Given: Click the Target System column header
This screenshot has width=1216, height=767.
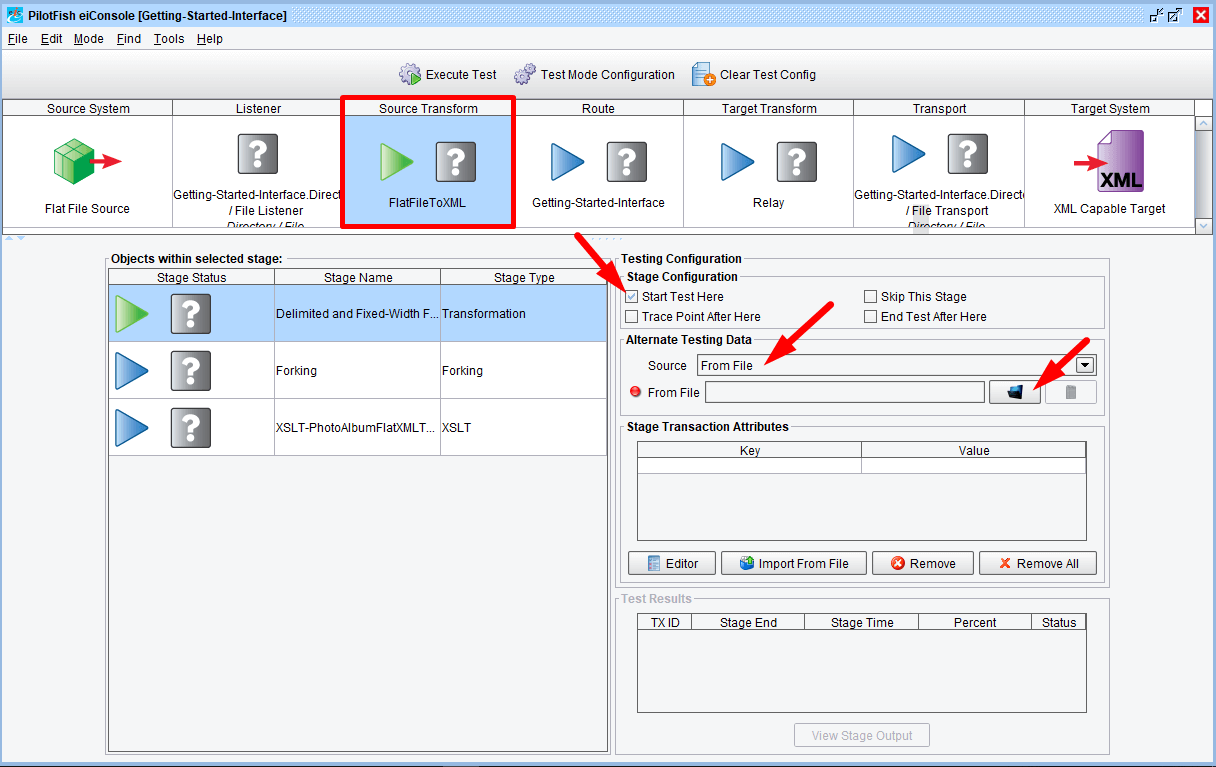Looking at the screenshot, I should pos(1110,108).
